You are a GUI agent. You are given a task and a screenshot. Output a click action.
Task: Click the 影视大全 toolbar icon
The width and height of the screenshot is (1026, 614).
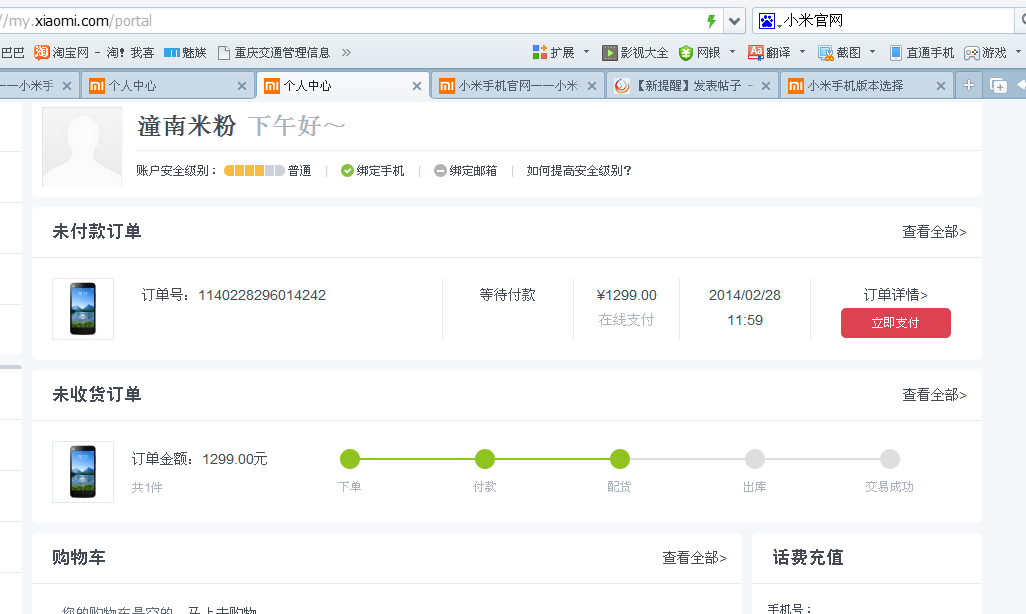tap(609, 52)
